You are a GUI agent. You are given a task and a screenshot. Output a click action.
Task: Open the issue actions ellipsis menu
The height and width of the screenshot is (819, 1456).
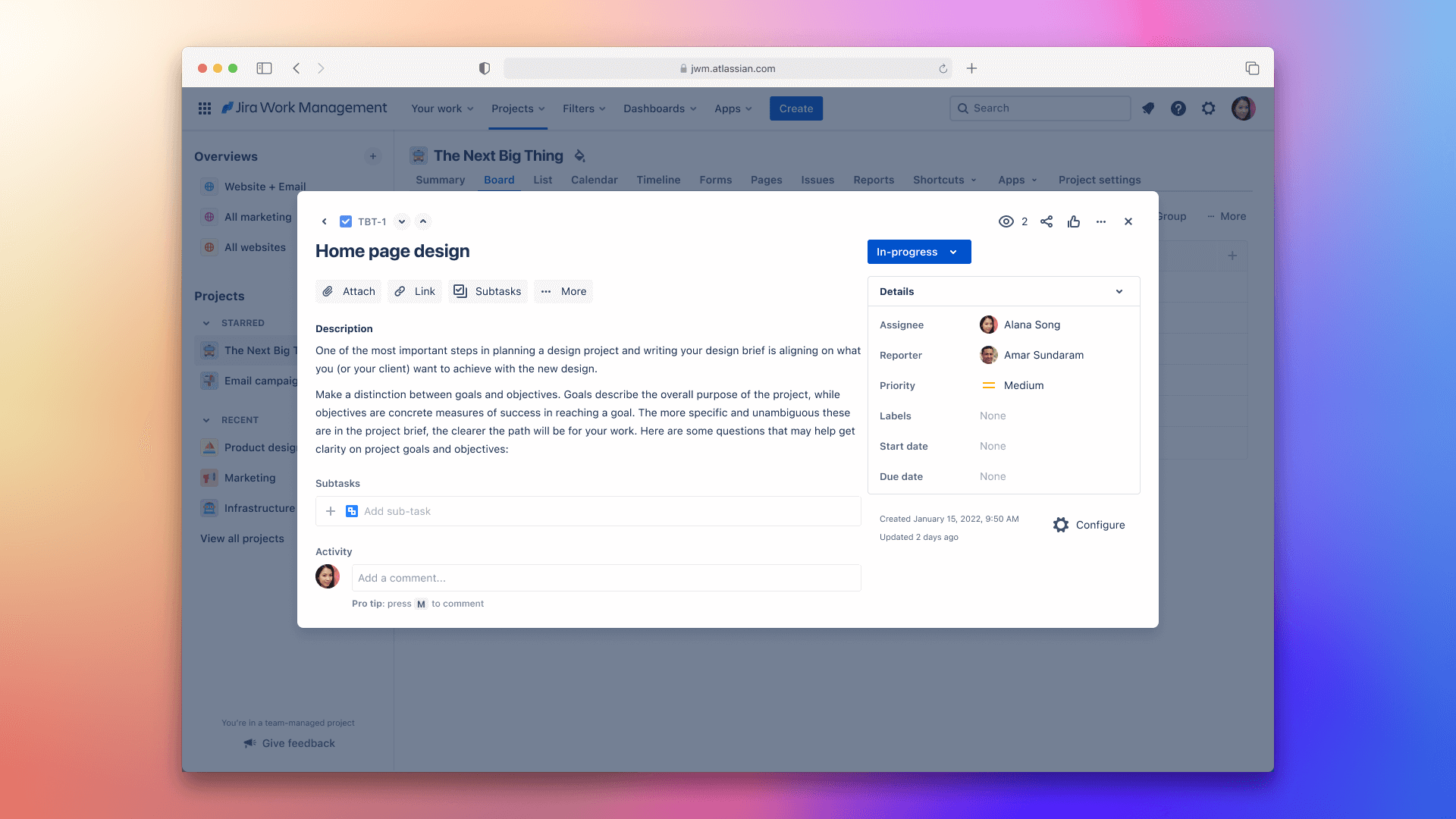pos(1101,221)
